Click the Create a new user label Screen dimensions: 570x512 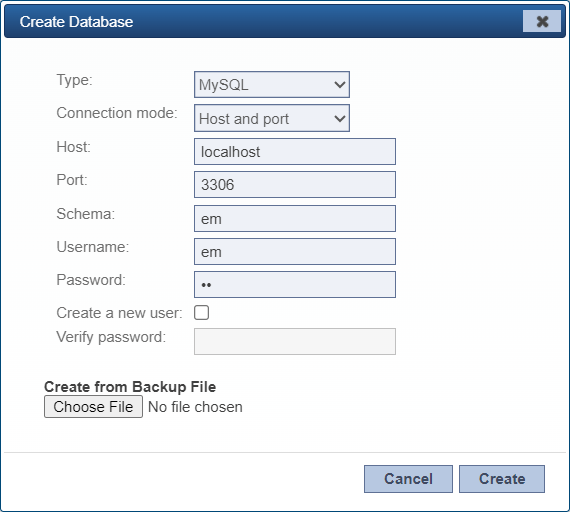click(x=119, y=313)
